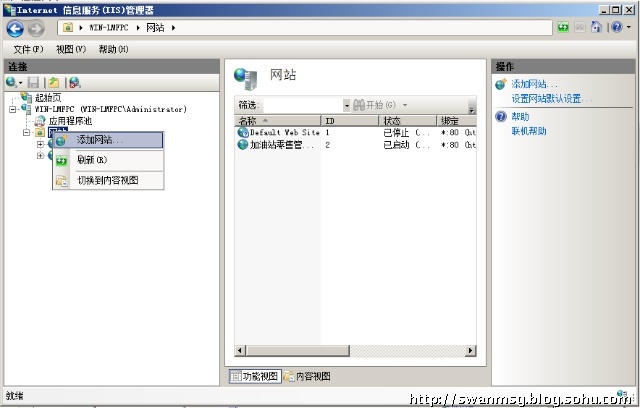Click horizontal scrollbar left arrow

(240, 350)
